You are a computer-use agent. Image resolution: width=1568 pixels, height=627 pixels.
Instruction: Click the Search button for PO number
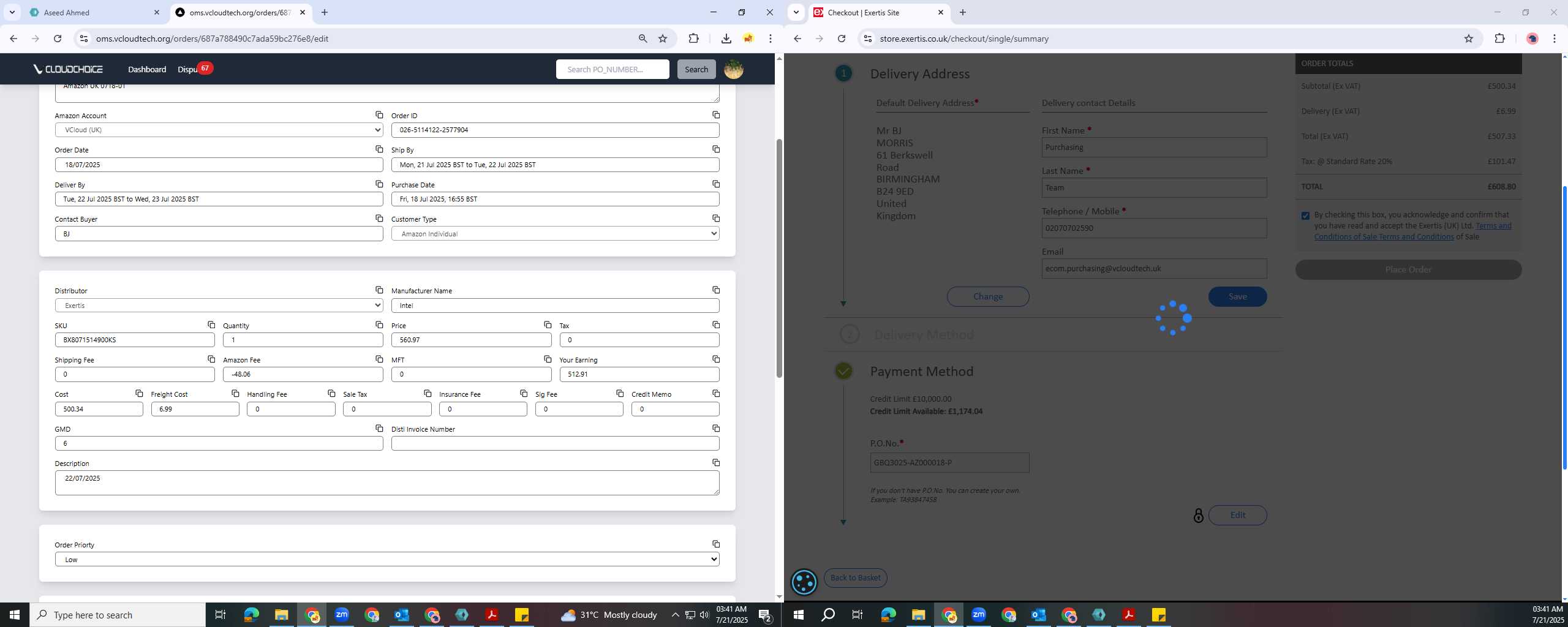(696, 69)
